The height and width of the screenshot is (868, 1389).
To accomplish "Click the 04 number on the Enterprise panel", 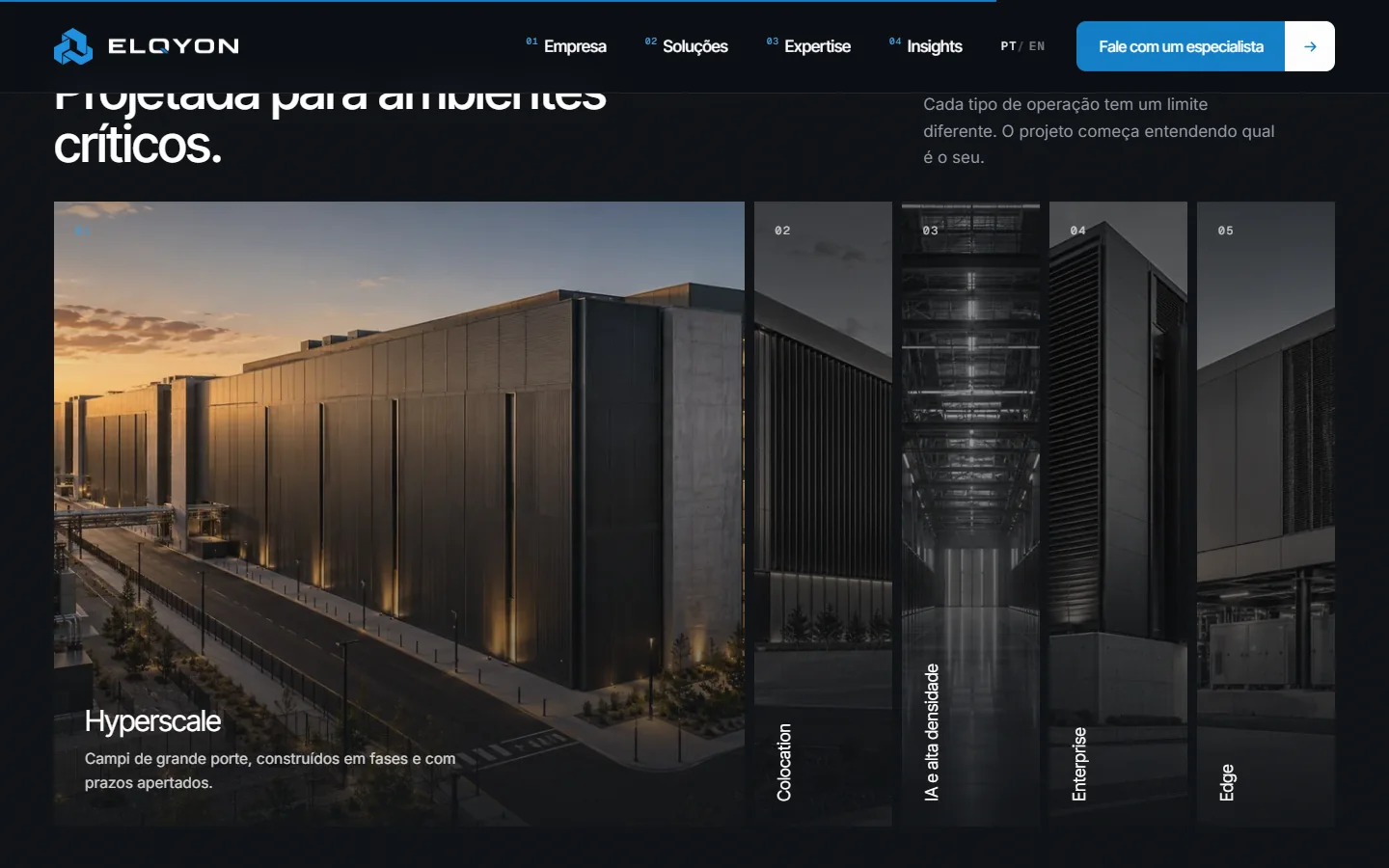I will (1077, 231).
